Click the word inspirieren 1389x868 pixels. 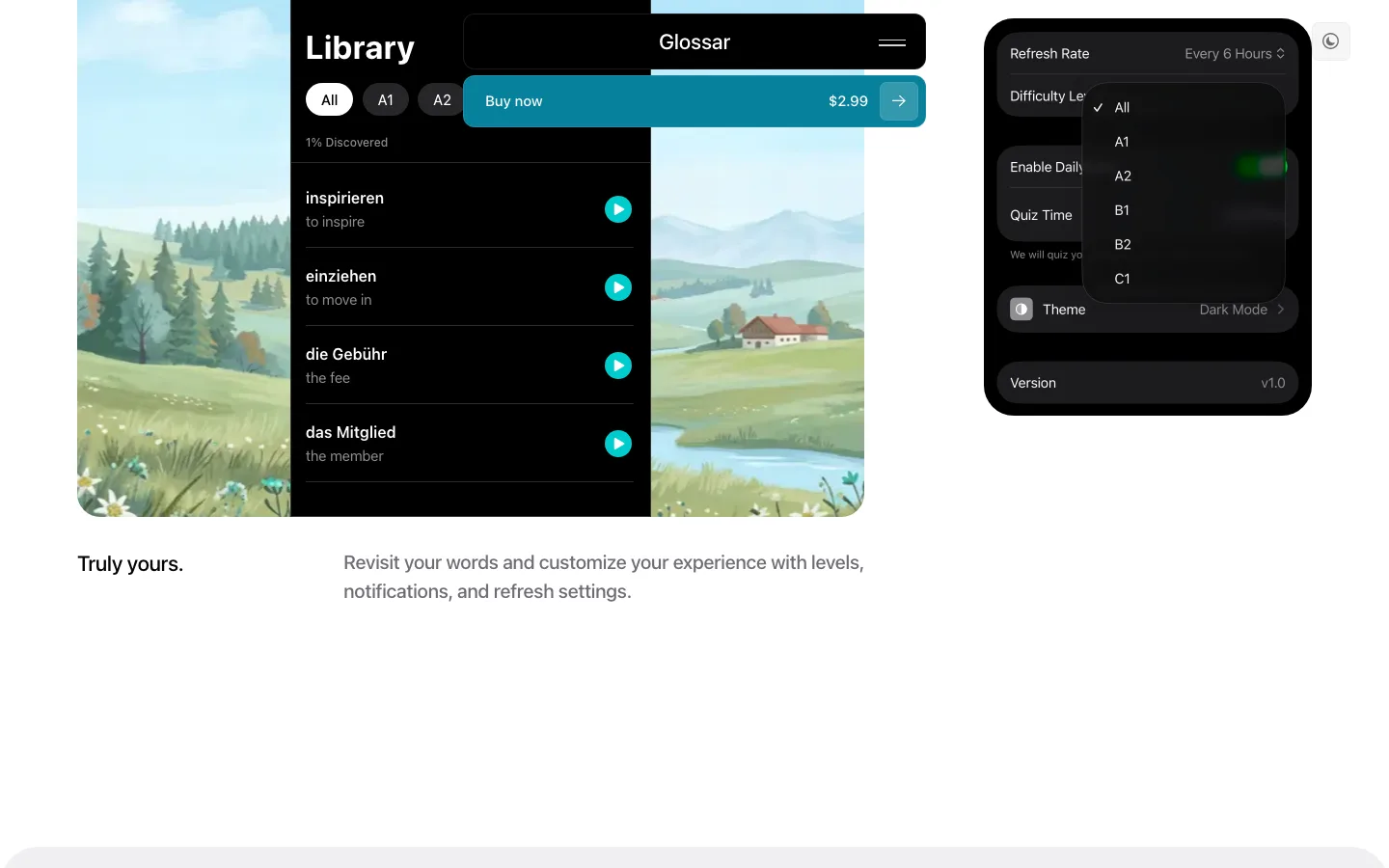(x=344, y=198)
